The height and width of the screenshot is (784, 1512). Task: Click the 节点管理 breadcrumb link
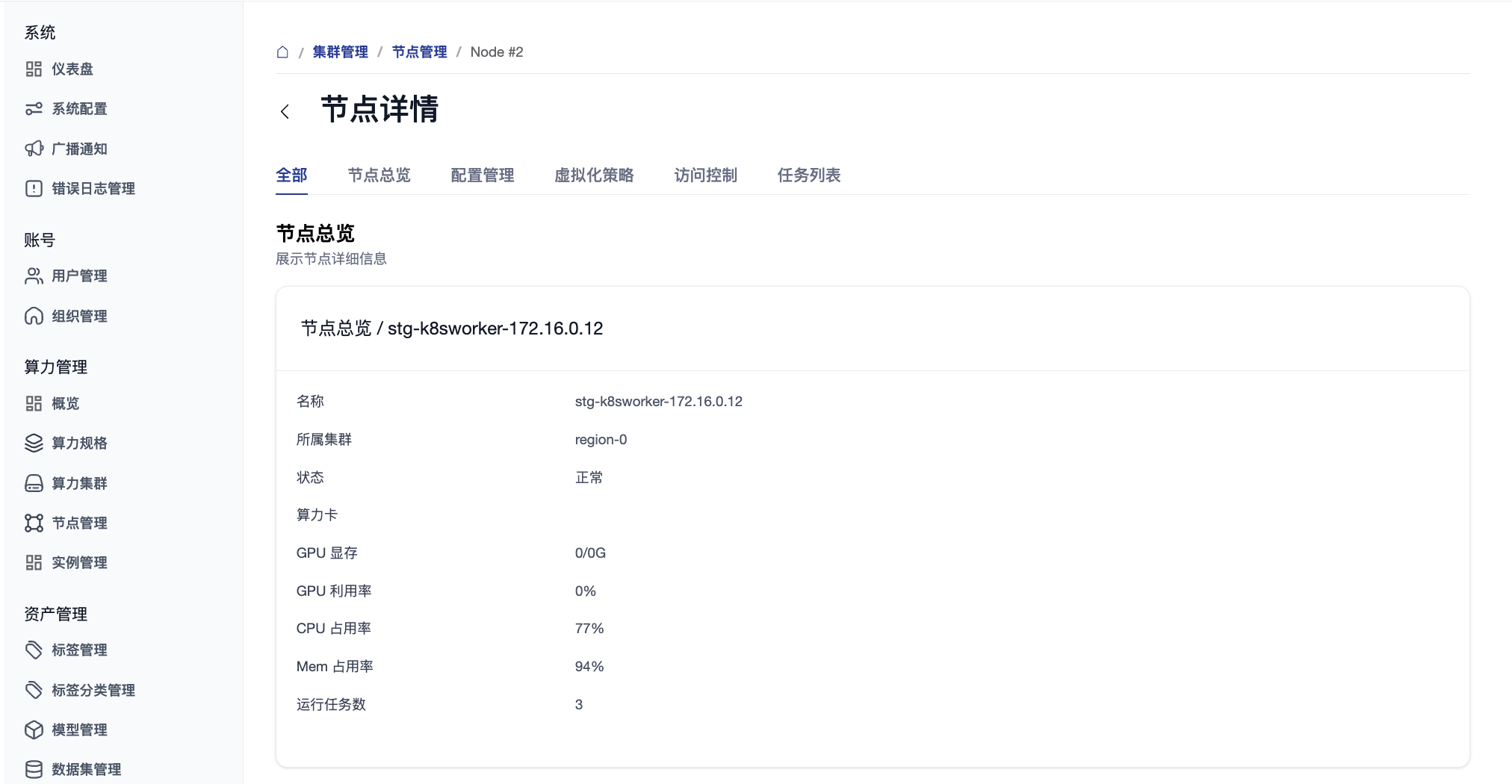[419, 52]
